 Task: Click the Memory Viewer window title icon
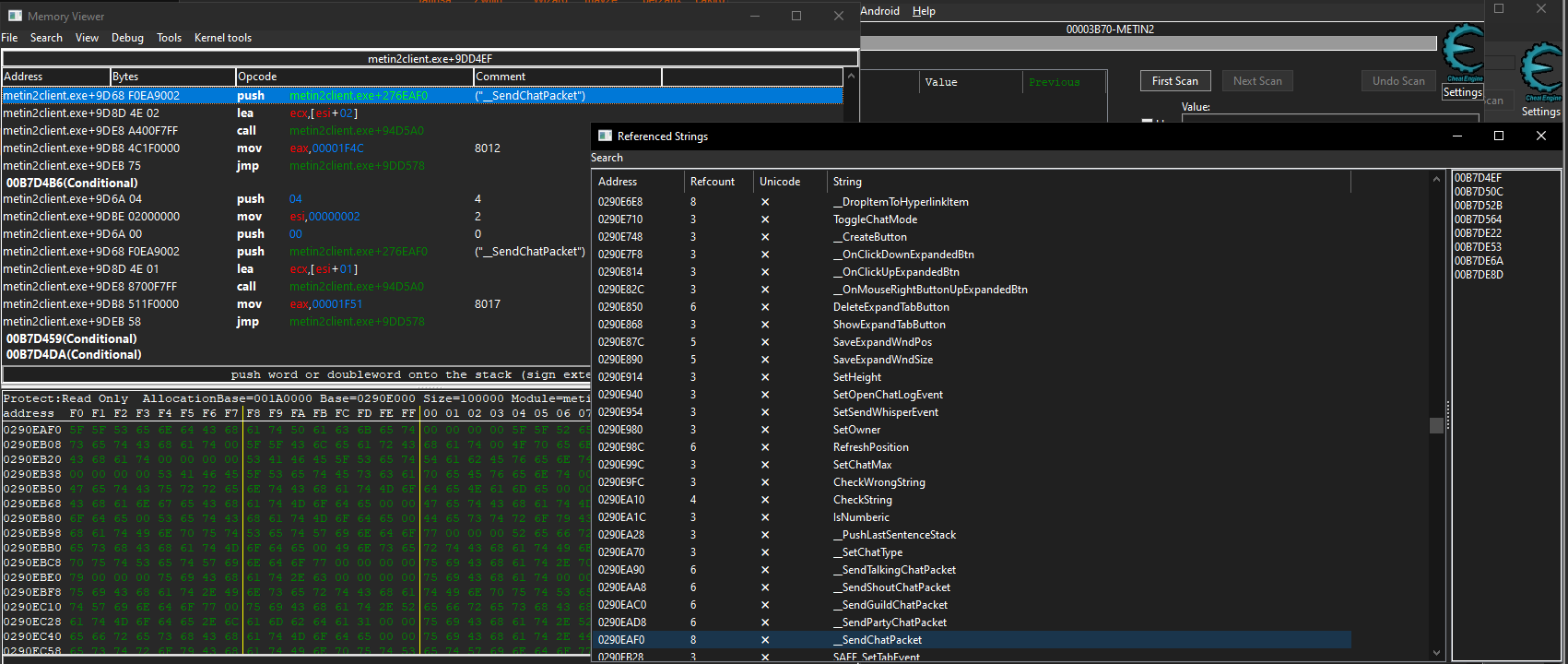coord(15,16)
